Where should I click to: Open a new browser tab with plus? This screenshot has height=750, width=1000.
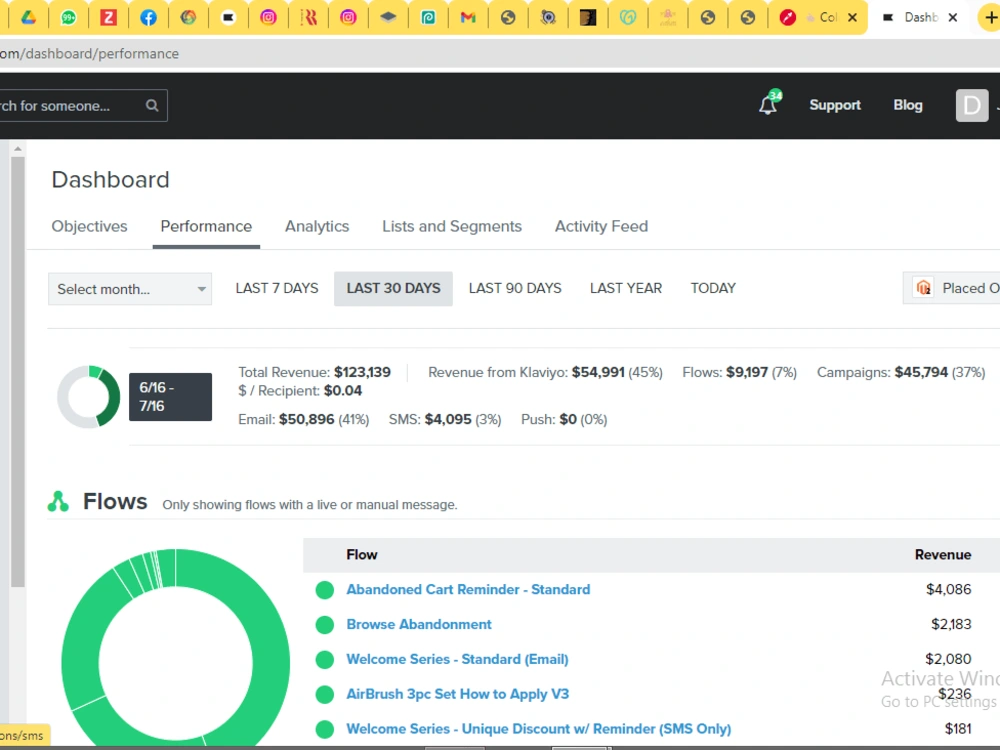click(x=990, y=17)
